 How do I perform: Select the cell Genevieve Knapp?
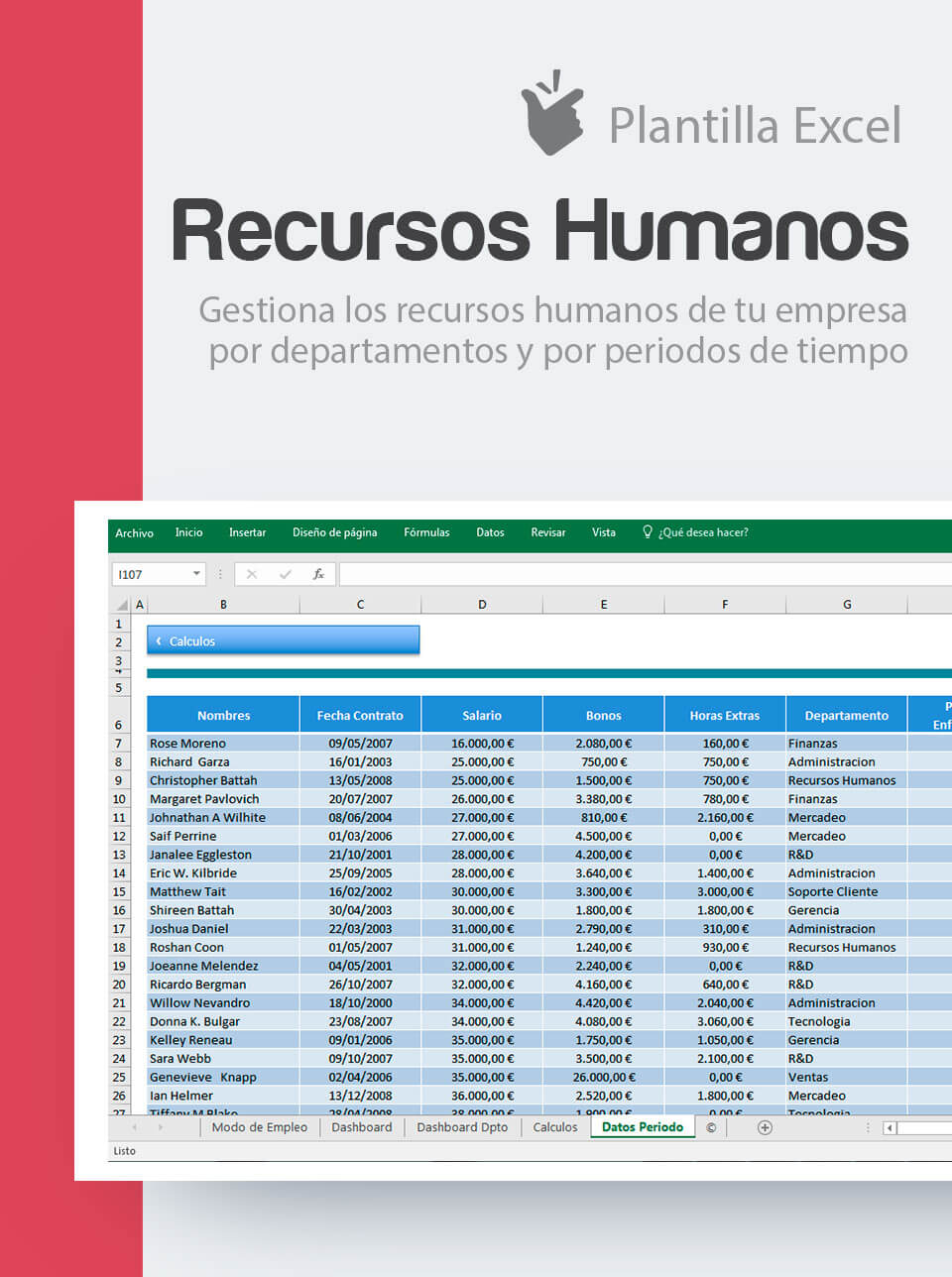point(223,1078)
